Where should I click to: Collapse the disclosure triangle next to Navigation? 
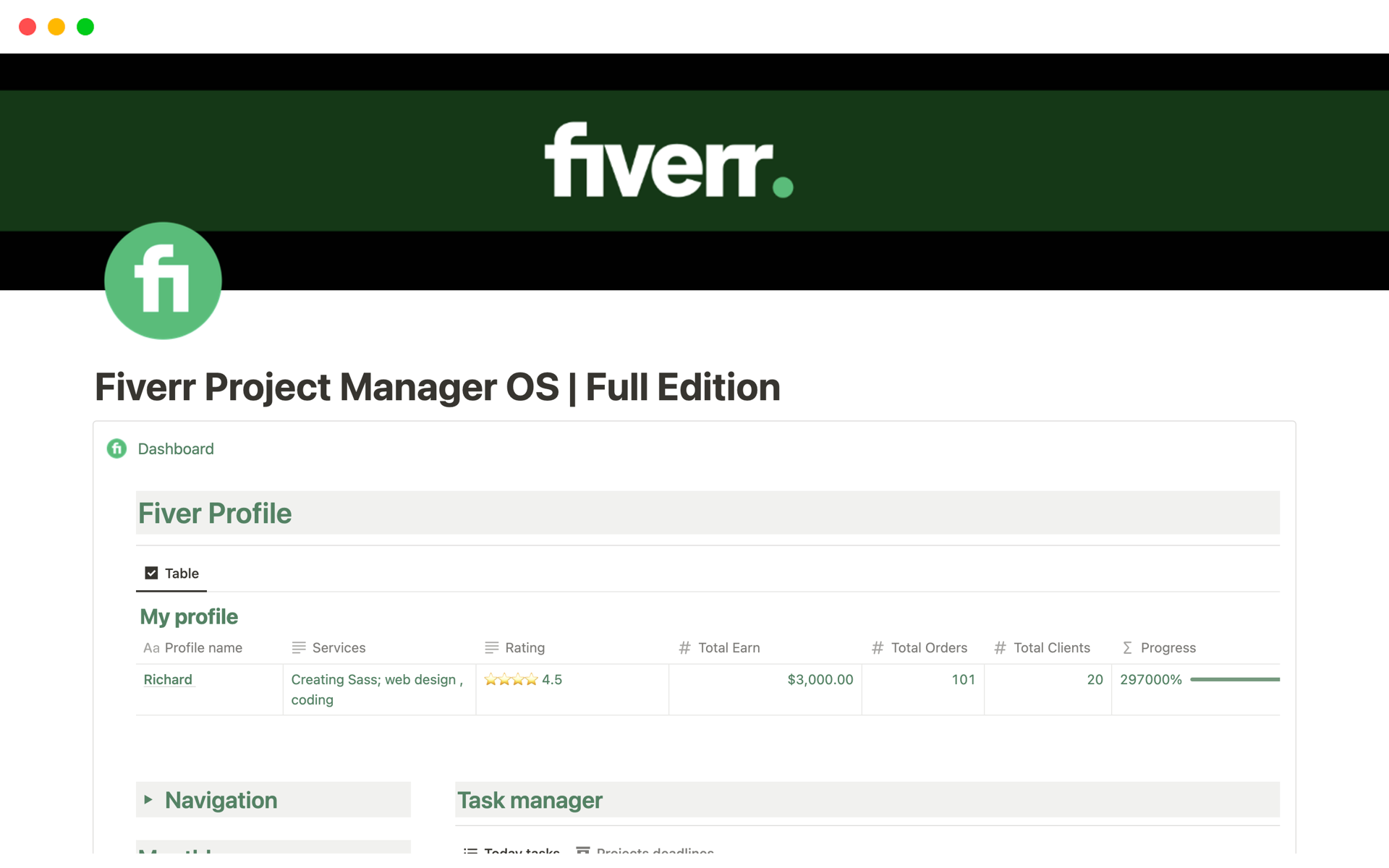(149, 799)
